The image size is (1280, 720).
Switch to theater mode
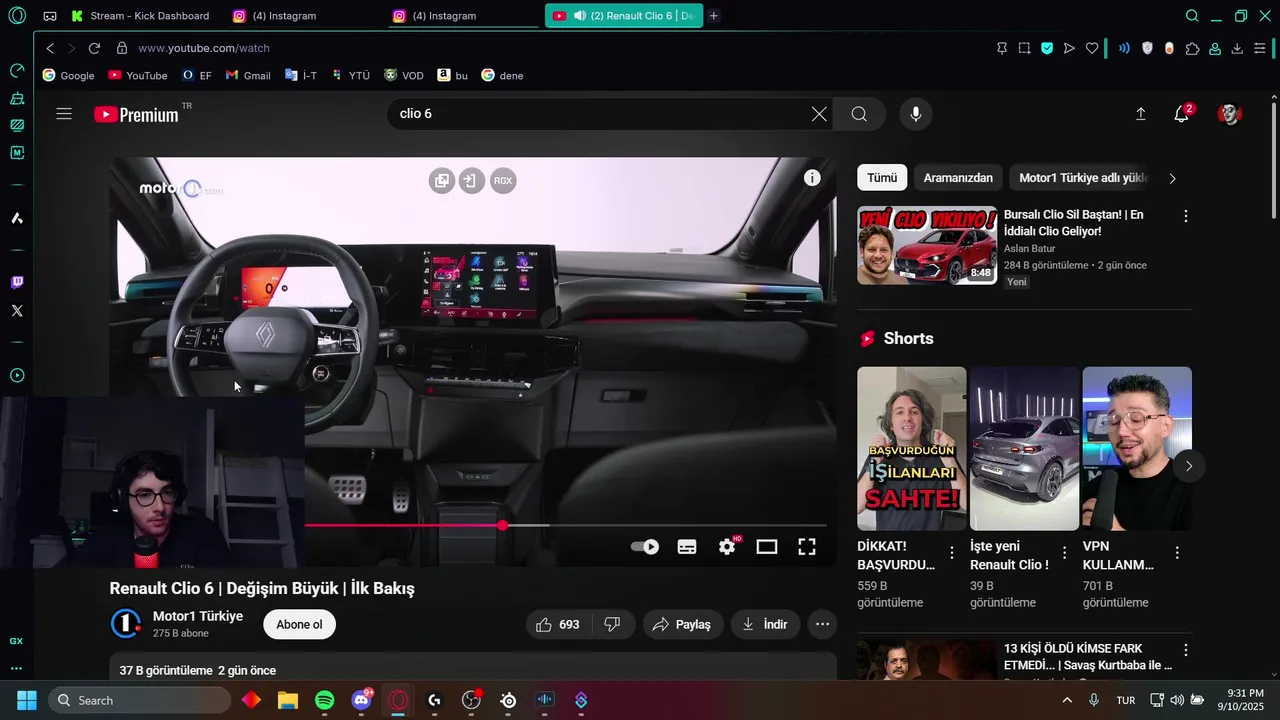coord(767,547)
